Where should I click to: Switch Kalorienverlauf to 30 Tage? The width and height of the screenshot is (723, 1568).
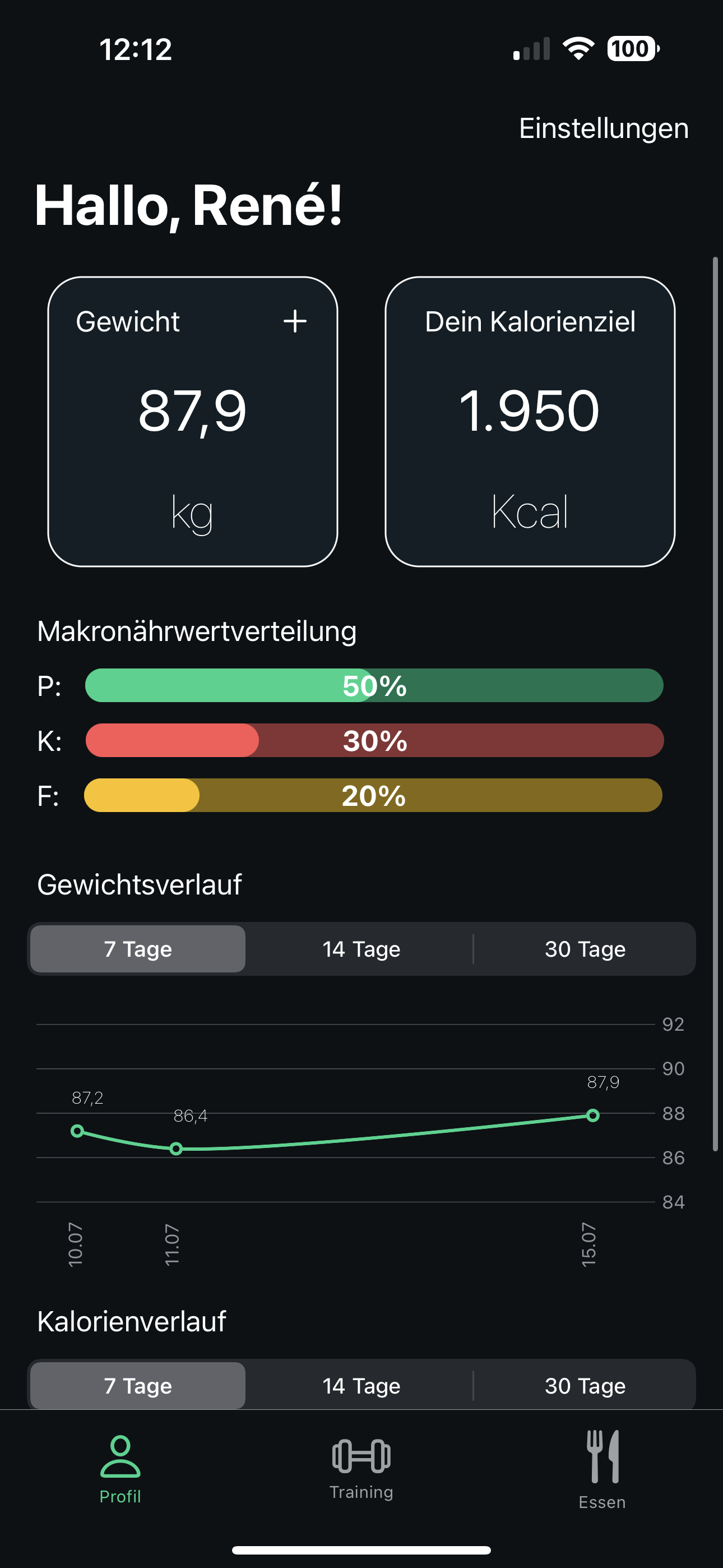click(x=585, y=1385)
